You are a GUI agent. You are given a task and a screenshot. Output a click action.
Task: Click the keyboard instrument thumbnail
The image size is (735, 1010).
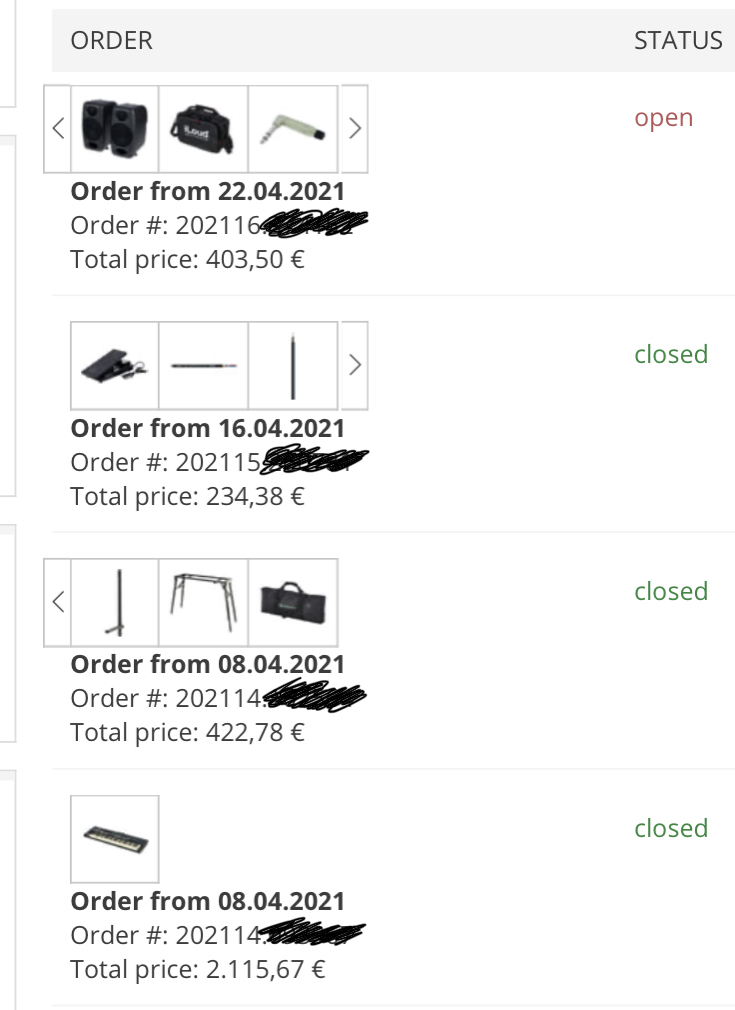point(114,839)
